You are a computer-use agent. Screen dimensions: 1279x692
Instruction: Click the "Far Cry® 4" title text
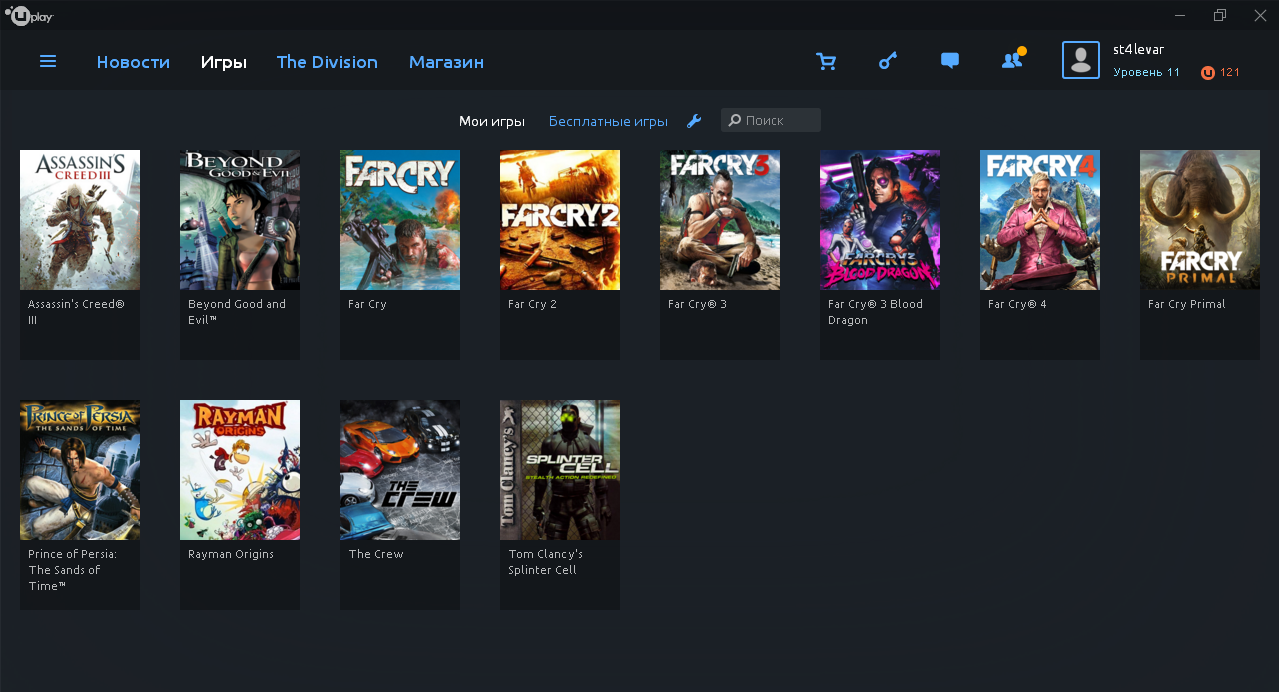click(x=1017, y=304)
